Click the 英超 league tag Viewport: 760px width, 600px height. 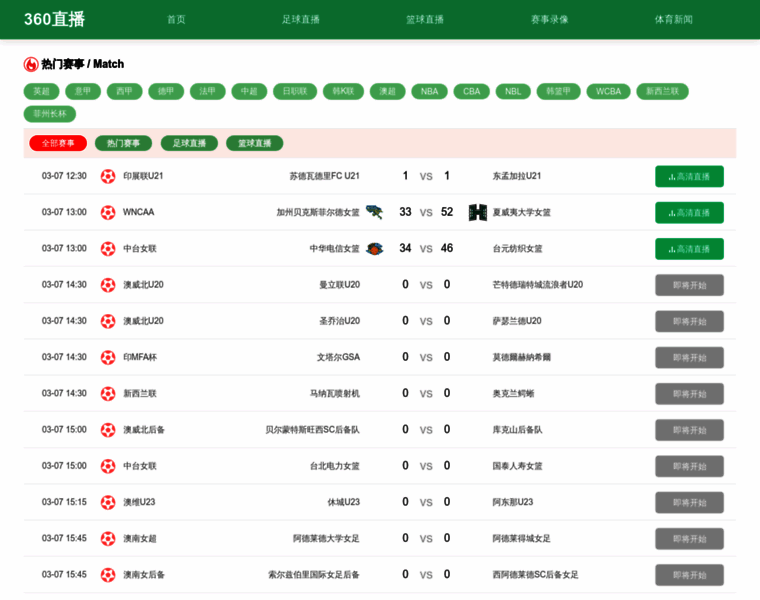[x=42, y=92]
